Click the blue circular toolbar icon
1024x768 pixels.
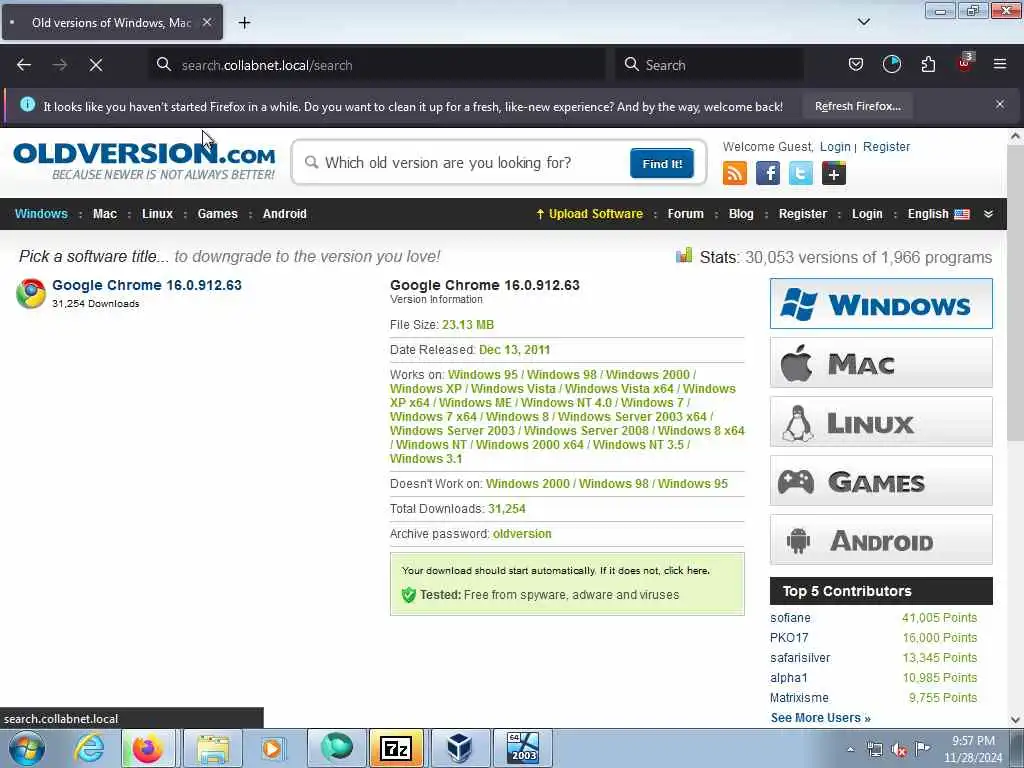point(891,65)
